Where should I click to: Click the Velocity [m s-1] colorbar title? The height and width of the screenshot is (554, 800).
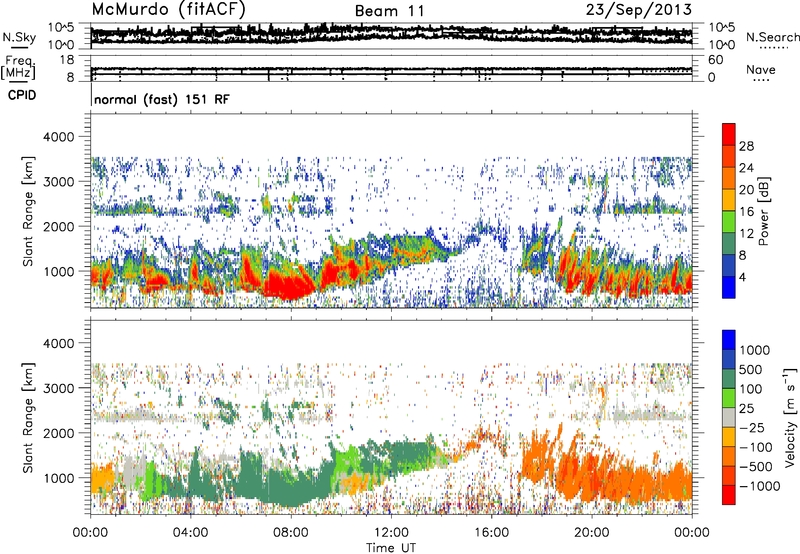click(790, 417)
